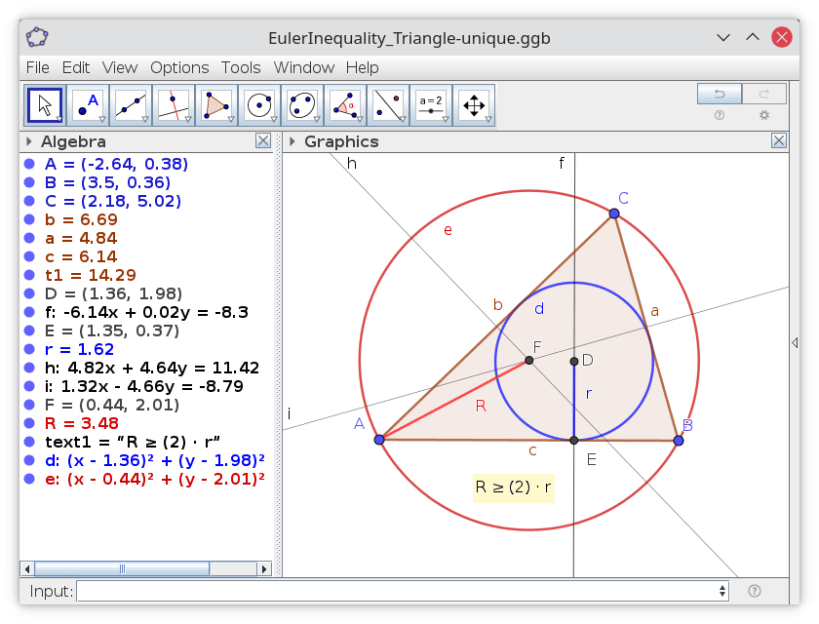Open the settings gear icon
Viewport: 819px width, 624px height.
(764, 115)
